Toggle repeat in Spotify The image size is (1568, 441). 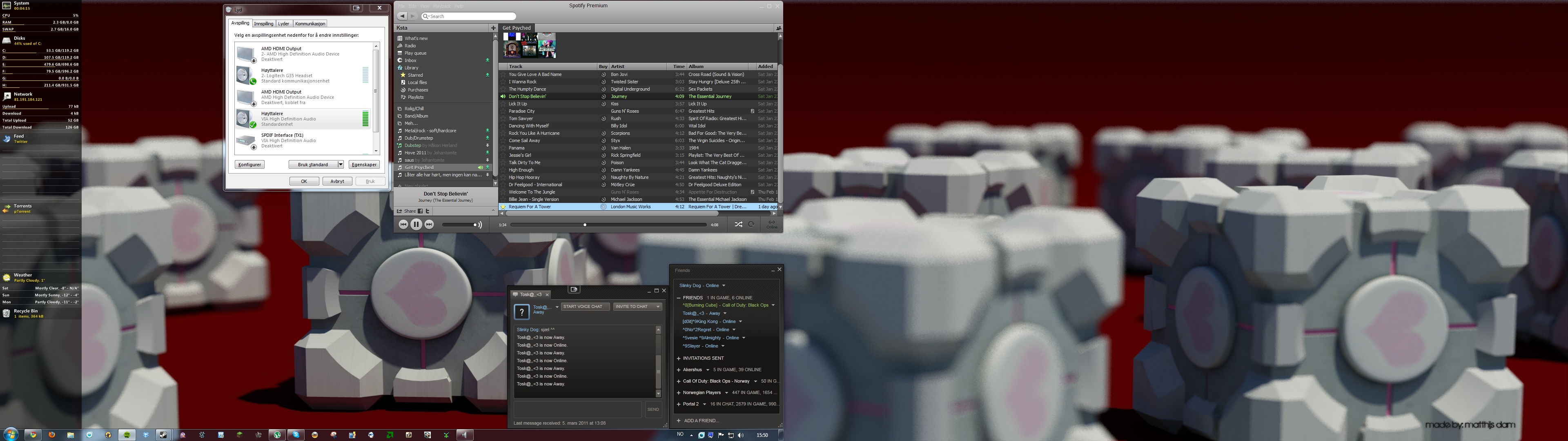coord(751,224)
